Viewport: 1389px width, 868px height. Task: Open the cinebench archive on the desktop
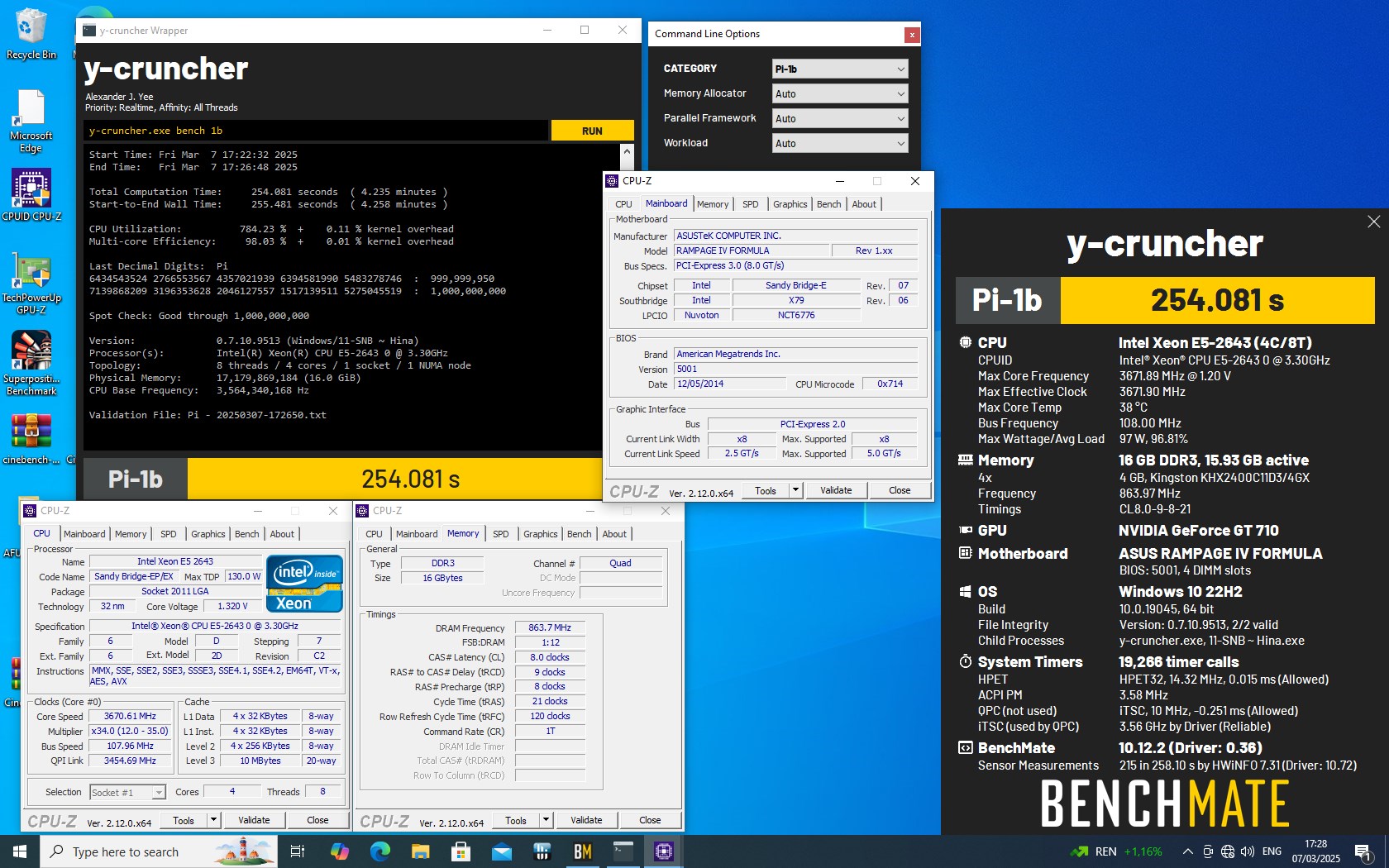pos(31,439)
